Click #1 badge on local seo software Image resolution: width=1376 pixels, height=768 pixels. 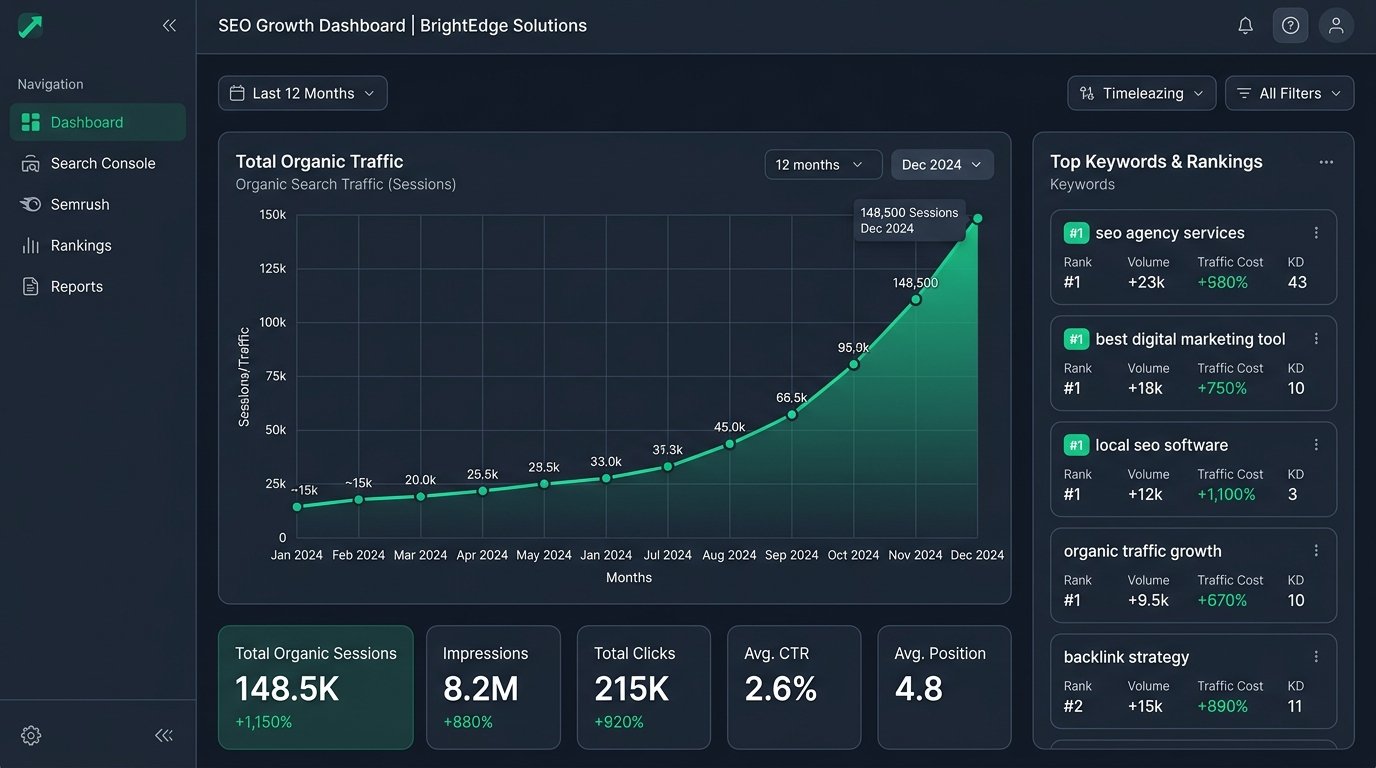click(x=1076, y=445)
